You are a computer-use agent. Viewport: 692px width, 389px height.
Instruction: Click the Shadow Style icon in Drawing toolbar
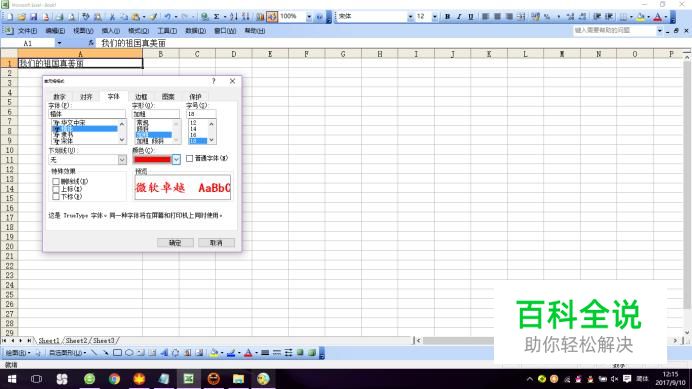[301, 353]
